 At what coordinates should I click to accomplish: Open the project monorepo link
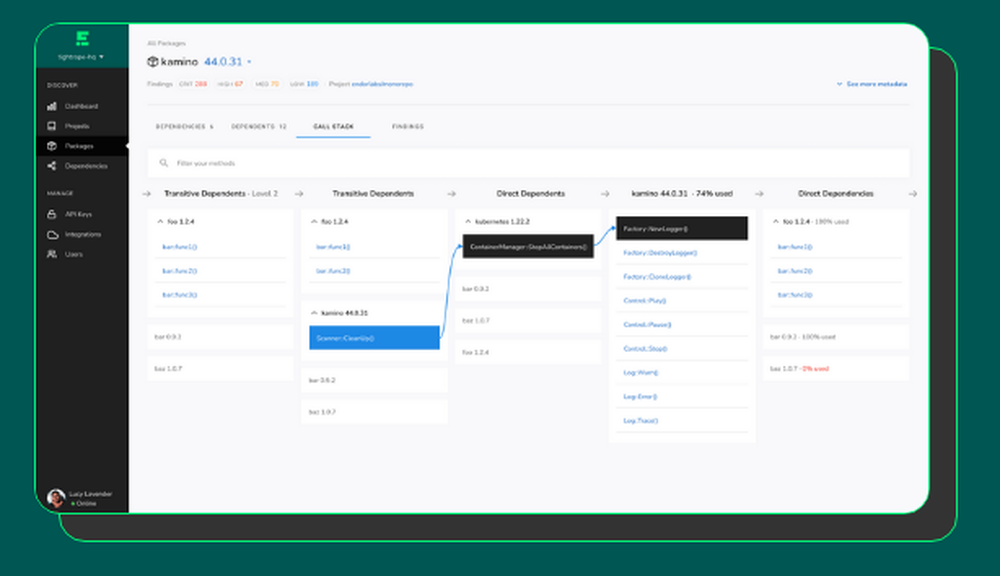pos(382,84)
